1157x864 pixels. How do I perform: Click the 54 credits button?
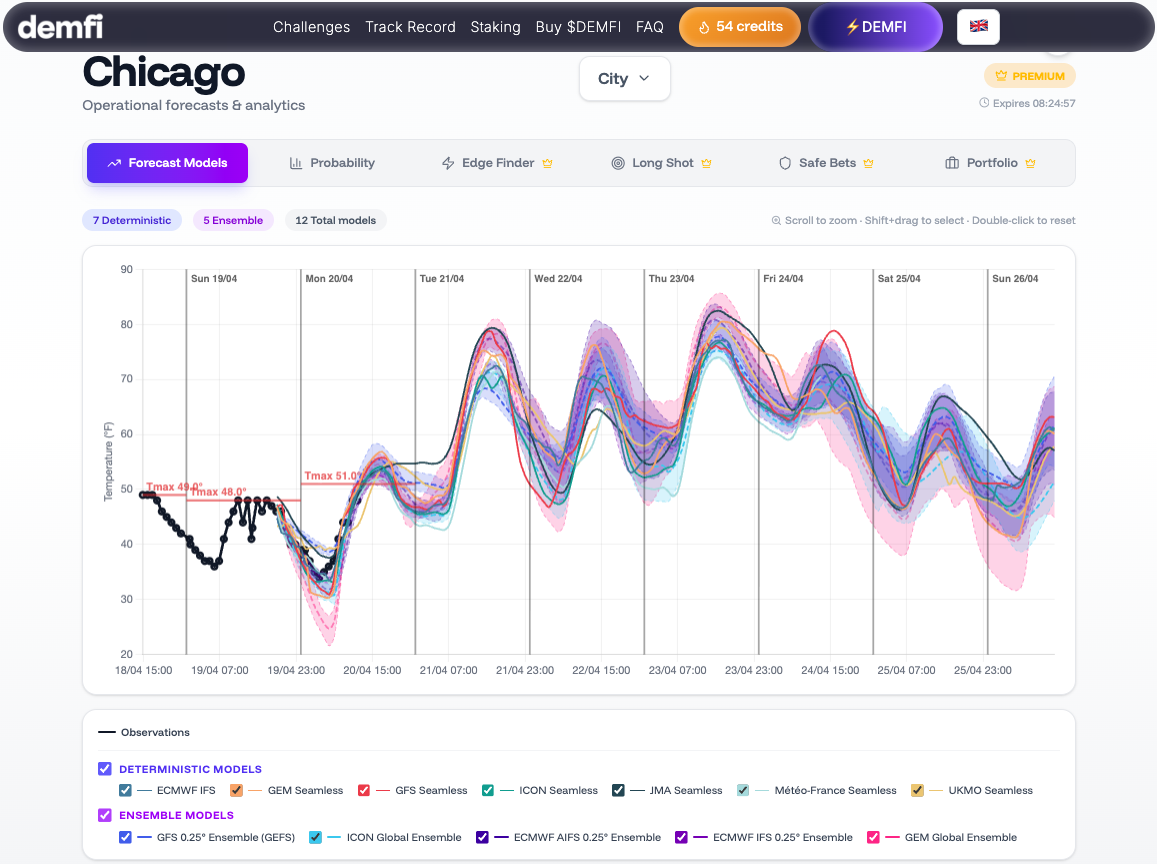pos(740,27)
